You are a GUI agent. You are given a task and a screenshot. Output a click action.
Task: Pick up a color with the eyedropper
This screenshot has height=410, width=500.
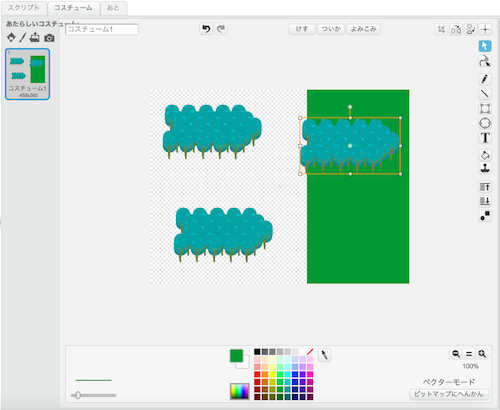(x=324, y=355)
